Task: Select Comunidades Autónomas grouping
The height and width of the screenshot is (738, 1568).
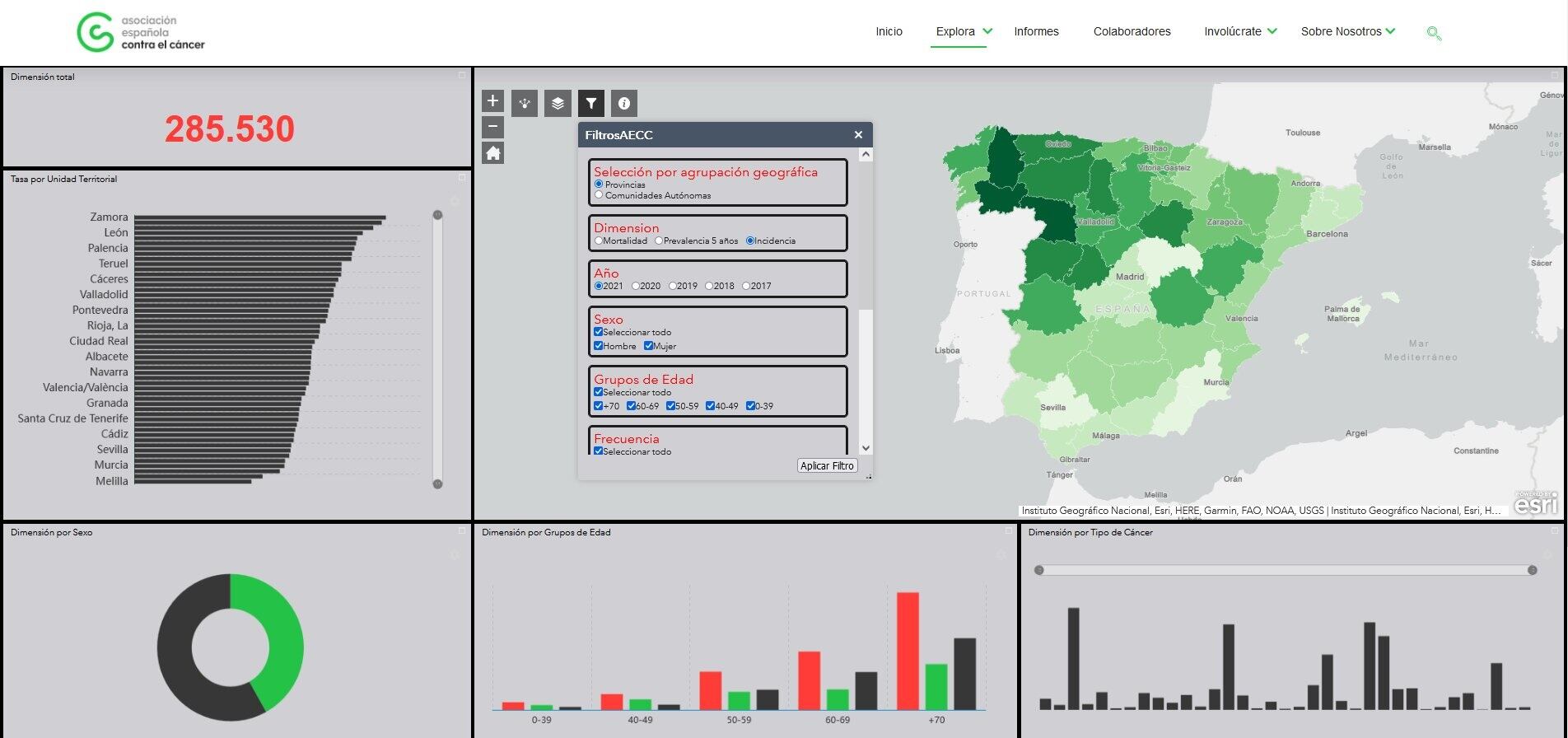Action: pos(599,195)
